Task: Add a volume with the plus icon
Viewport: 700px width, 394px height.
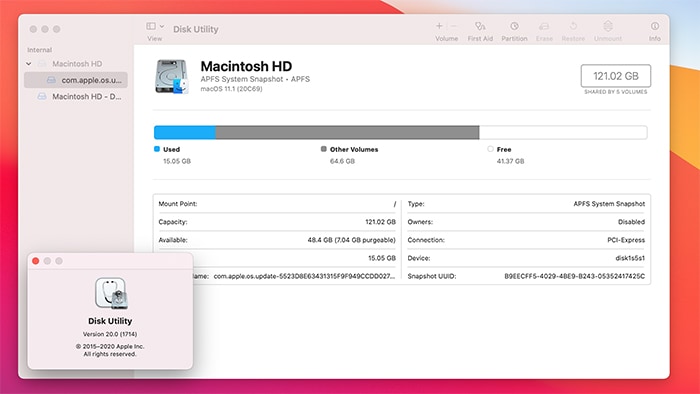Action: click(x=439, y=26)
